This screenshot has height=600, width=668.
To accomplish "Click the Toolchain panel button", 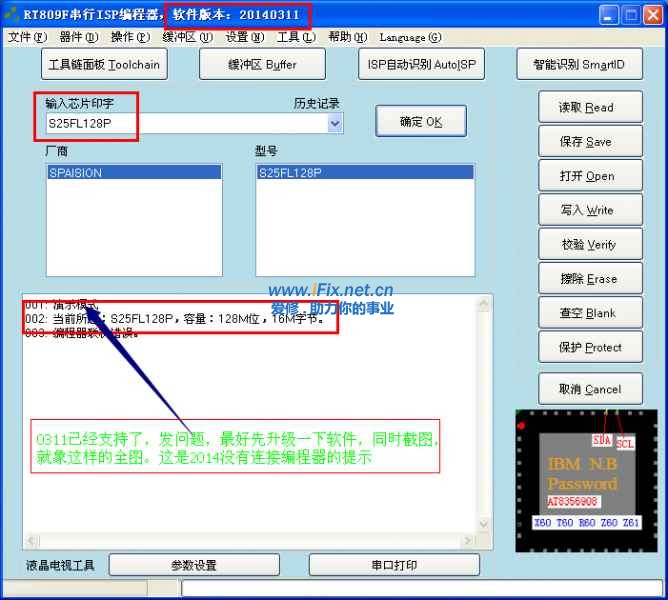I will click(x=104, y=64).
